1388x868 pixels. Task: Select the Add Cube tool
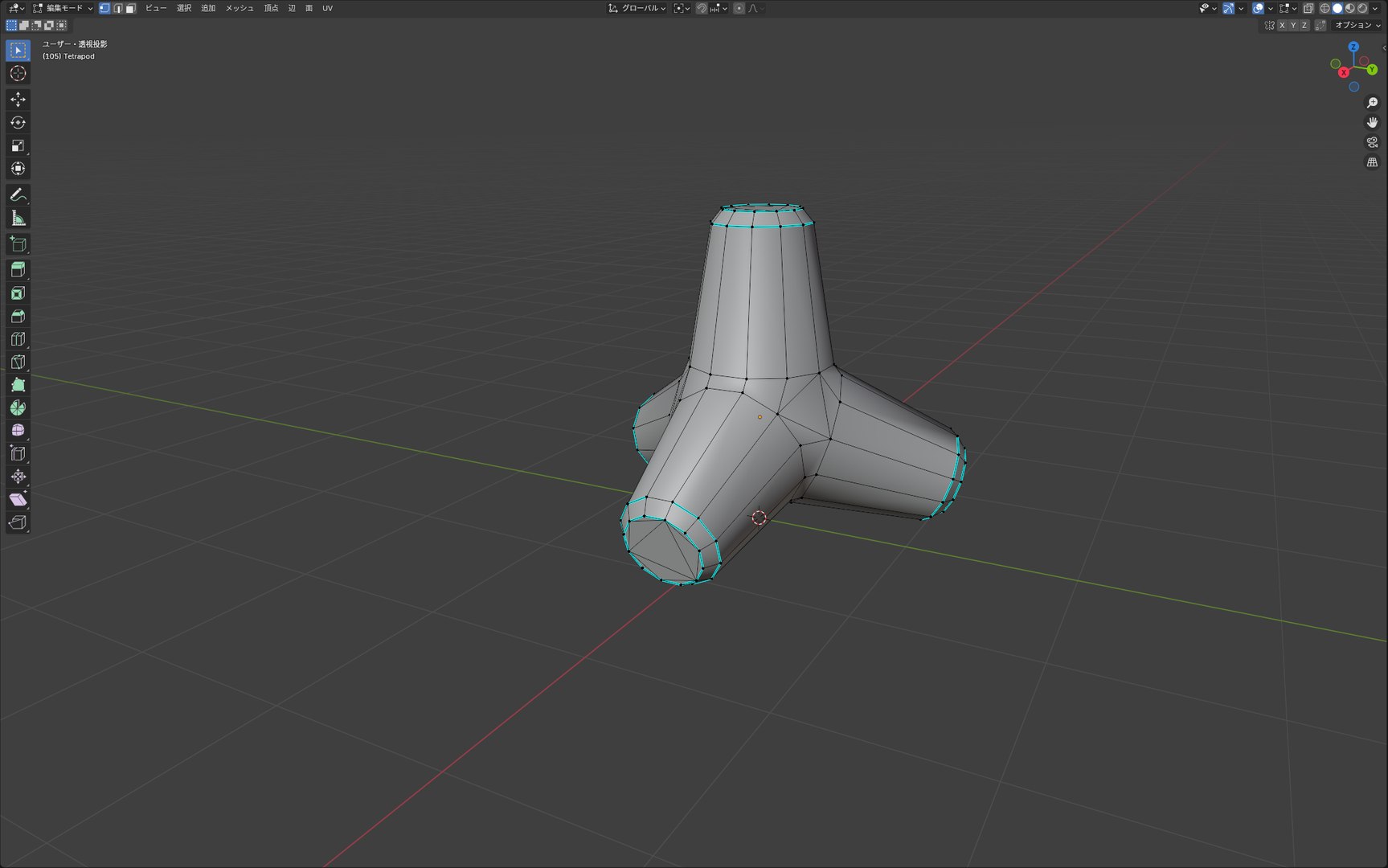pyautogui.click(x=18, y=244)
